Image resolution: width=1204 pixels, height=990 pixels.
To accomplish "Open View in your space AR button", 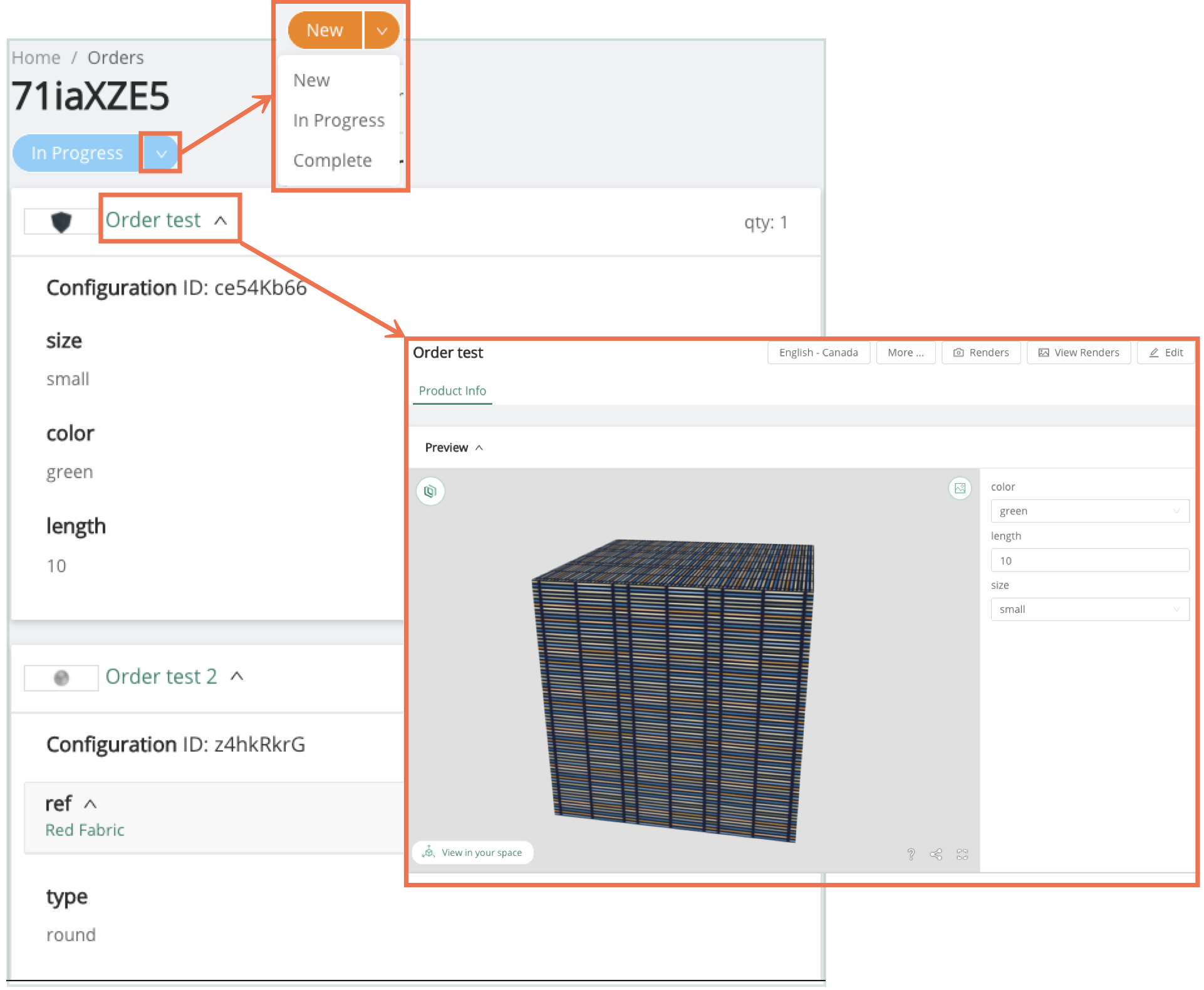I will coord(473,852).
